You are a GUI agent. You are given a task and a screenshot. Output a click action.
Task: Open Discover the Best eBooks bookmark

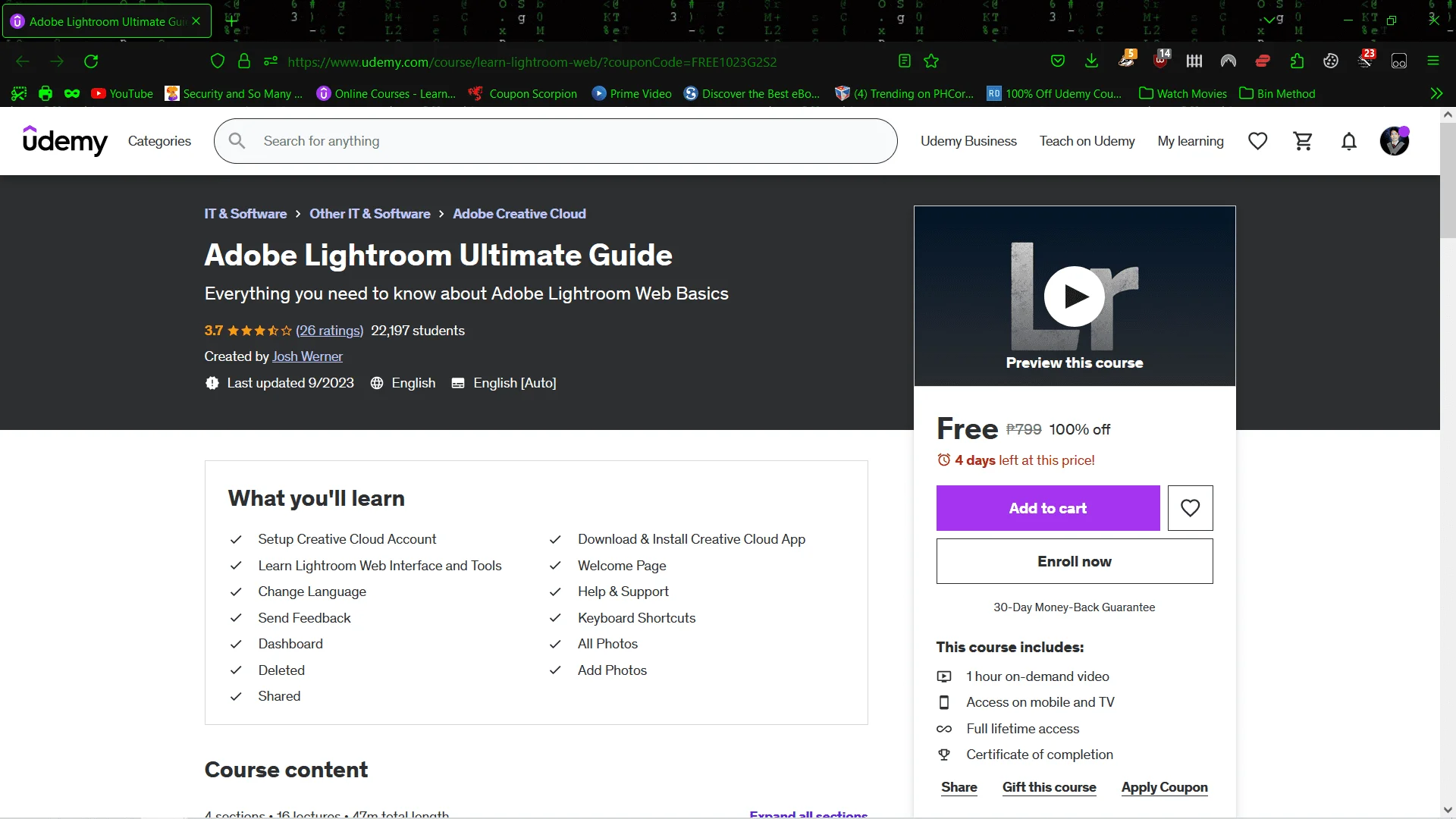[752, 93]
